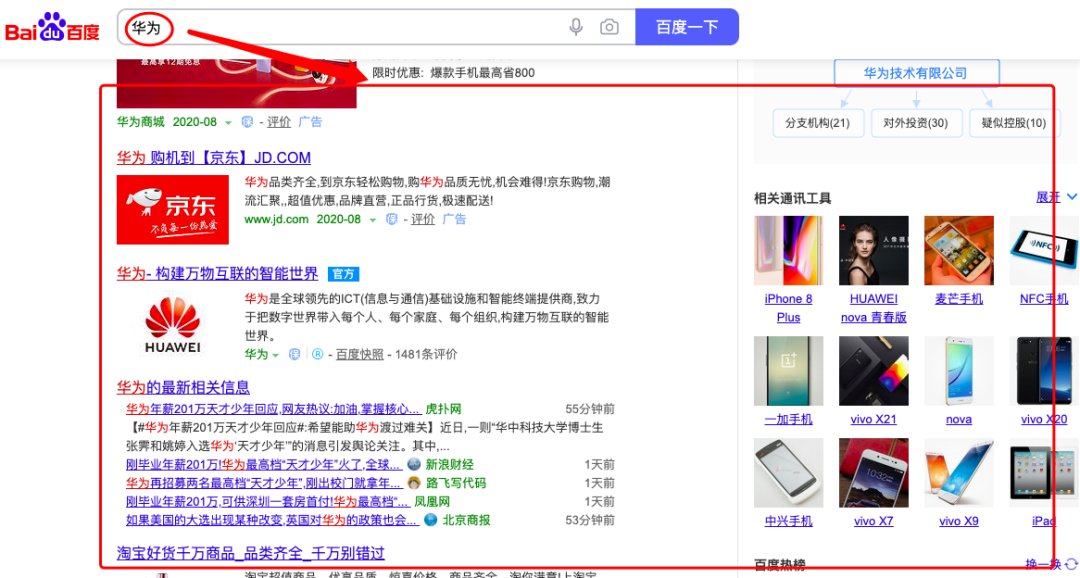The width and height of the screenshot is (1080, 578).
Task: Open the vivo X7 text link
Action: click(x=873, y=521)
